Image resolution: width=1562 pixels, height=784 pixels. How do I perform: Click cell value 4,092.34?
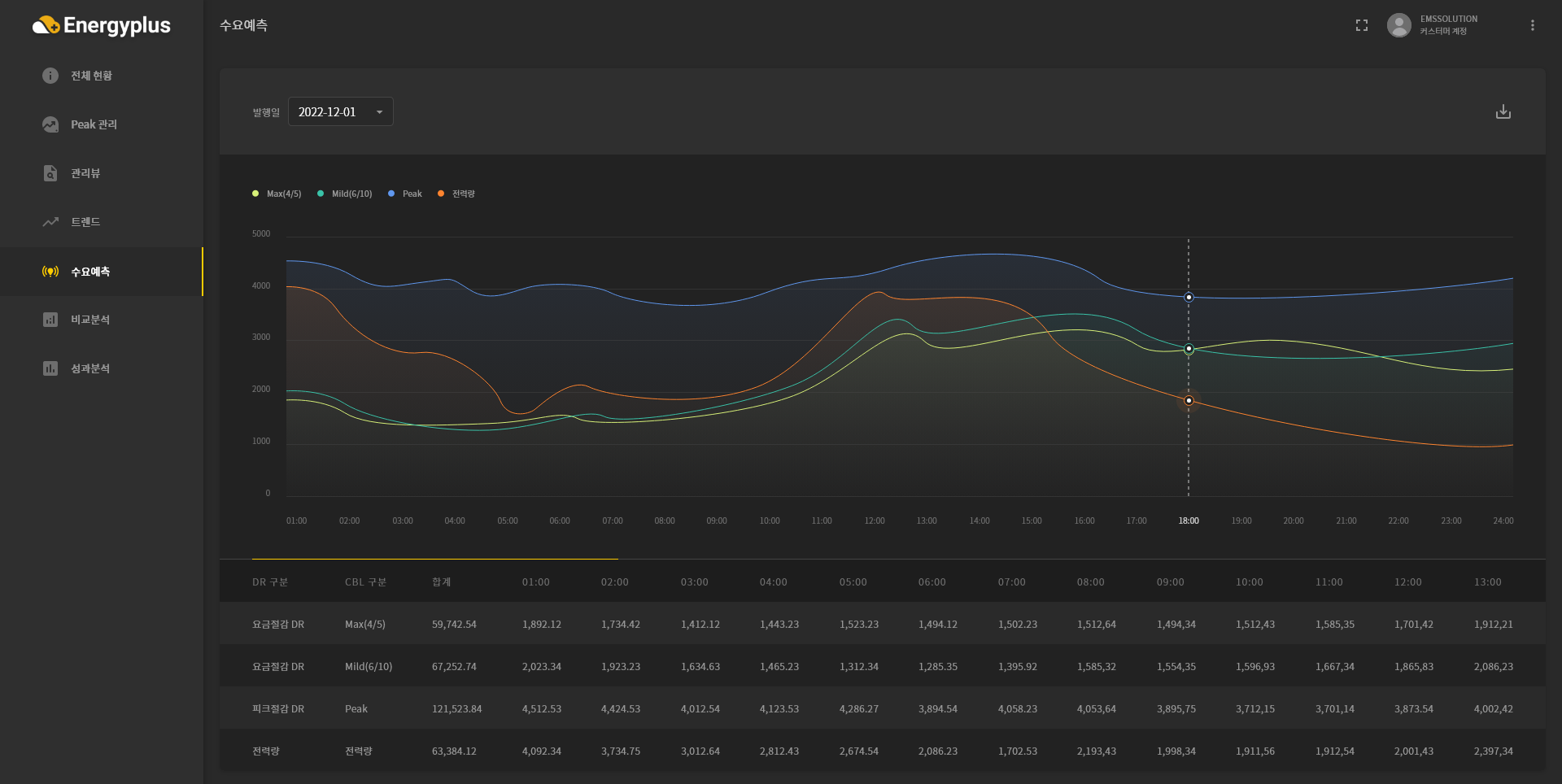point(542,751)
